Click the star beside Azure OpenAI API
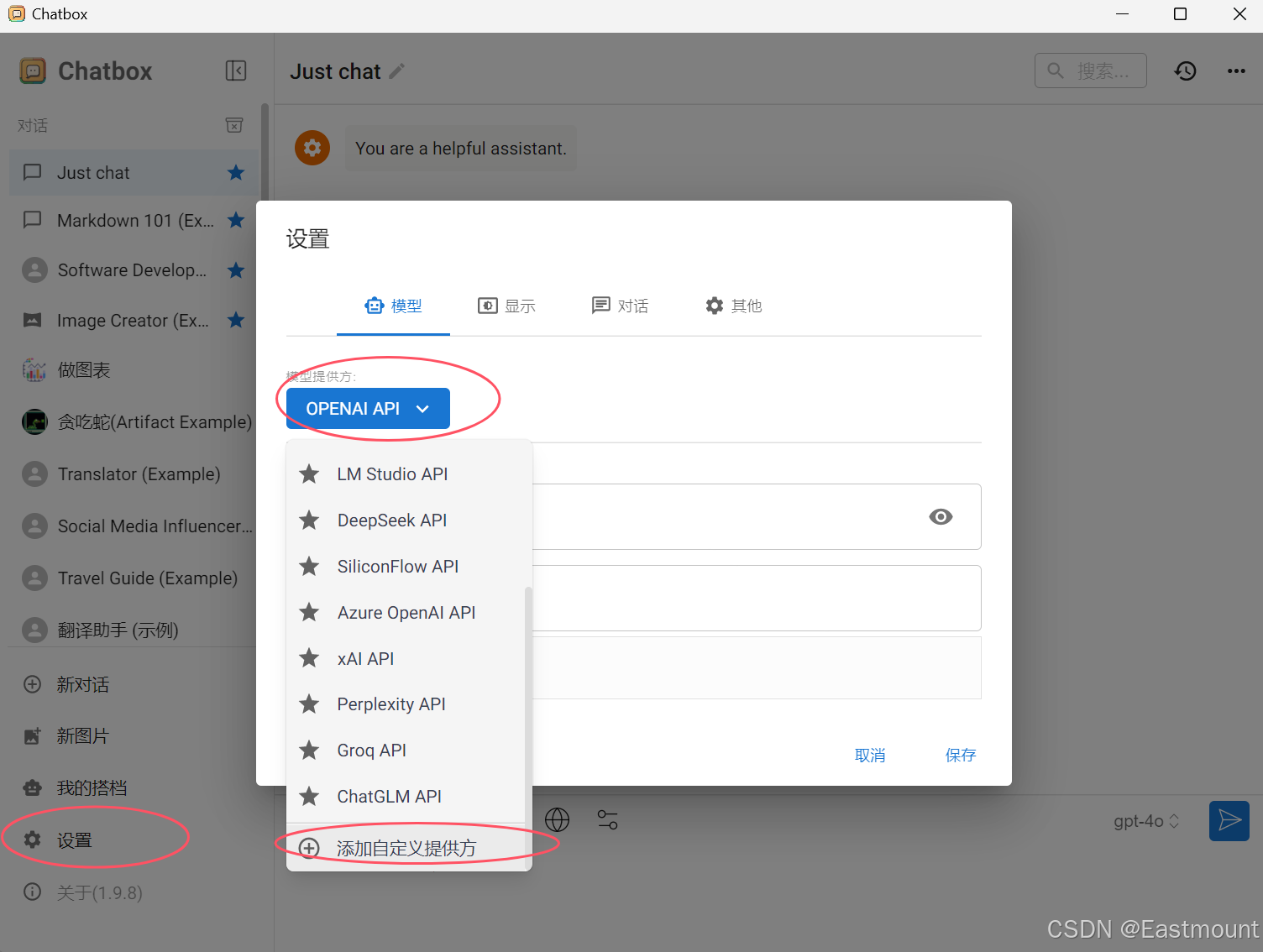Image resolution: width=1263 pixels, height=952 pixels. click(309, 612)
